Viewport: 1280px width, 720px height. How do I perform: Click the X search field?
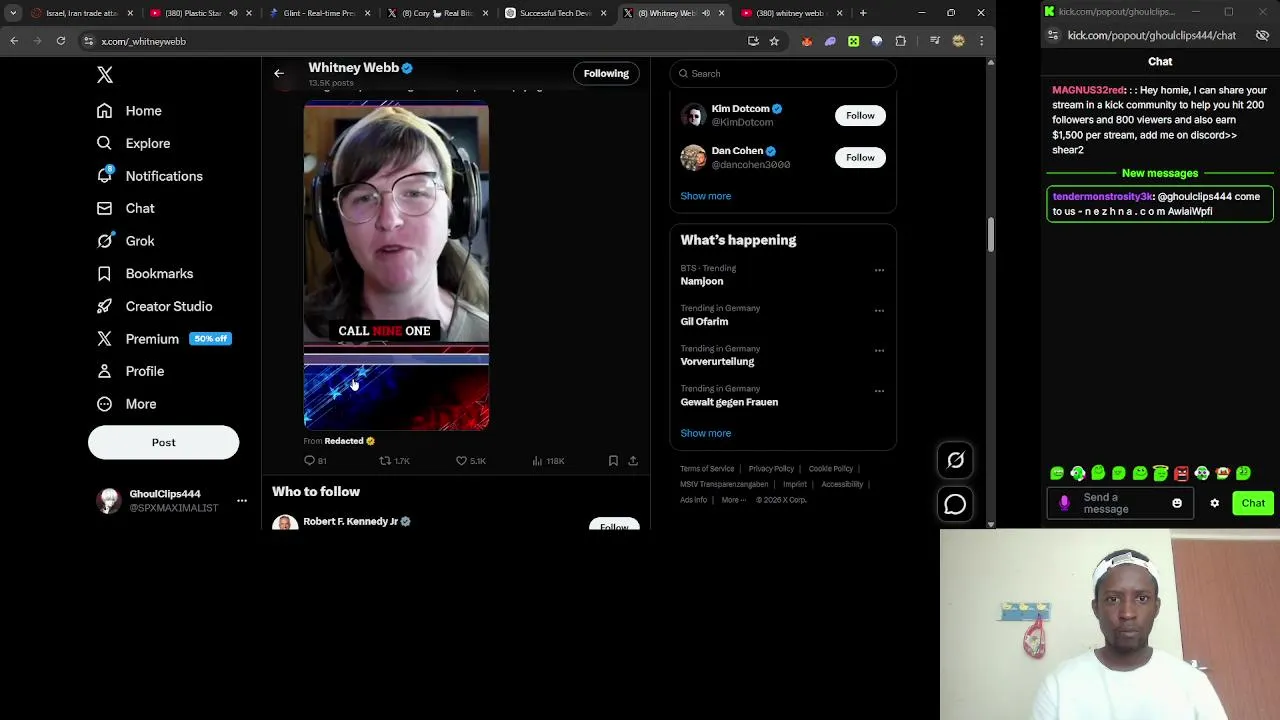pos(783,73)
